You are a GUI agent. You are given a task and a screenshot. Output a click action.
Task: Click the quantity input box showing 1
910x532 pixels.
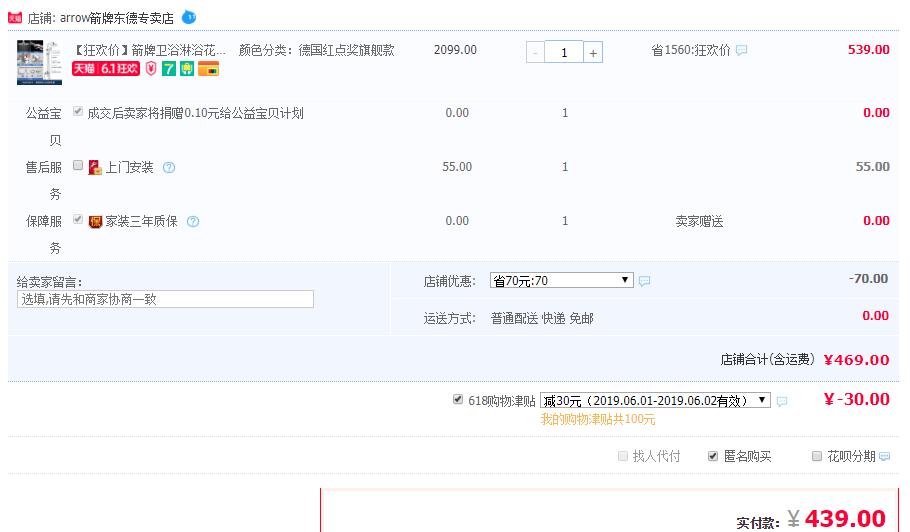point(564,52)
